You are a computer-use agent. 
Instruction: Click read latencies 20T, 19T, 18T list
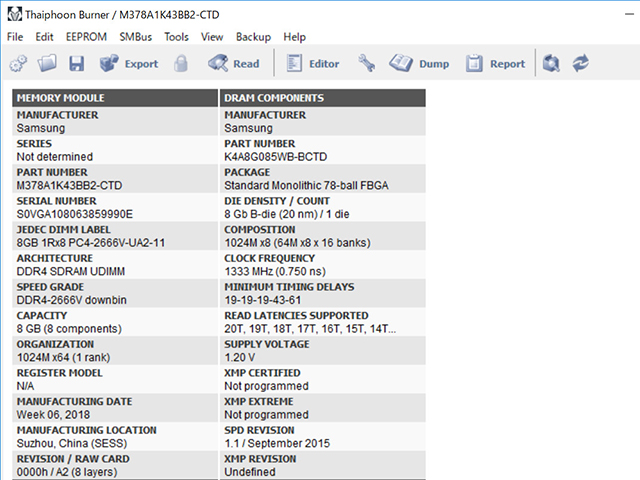[310, 329]
